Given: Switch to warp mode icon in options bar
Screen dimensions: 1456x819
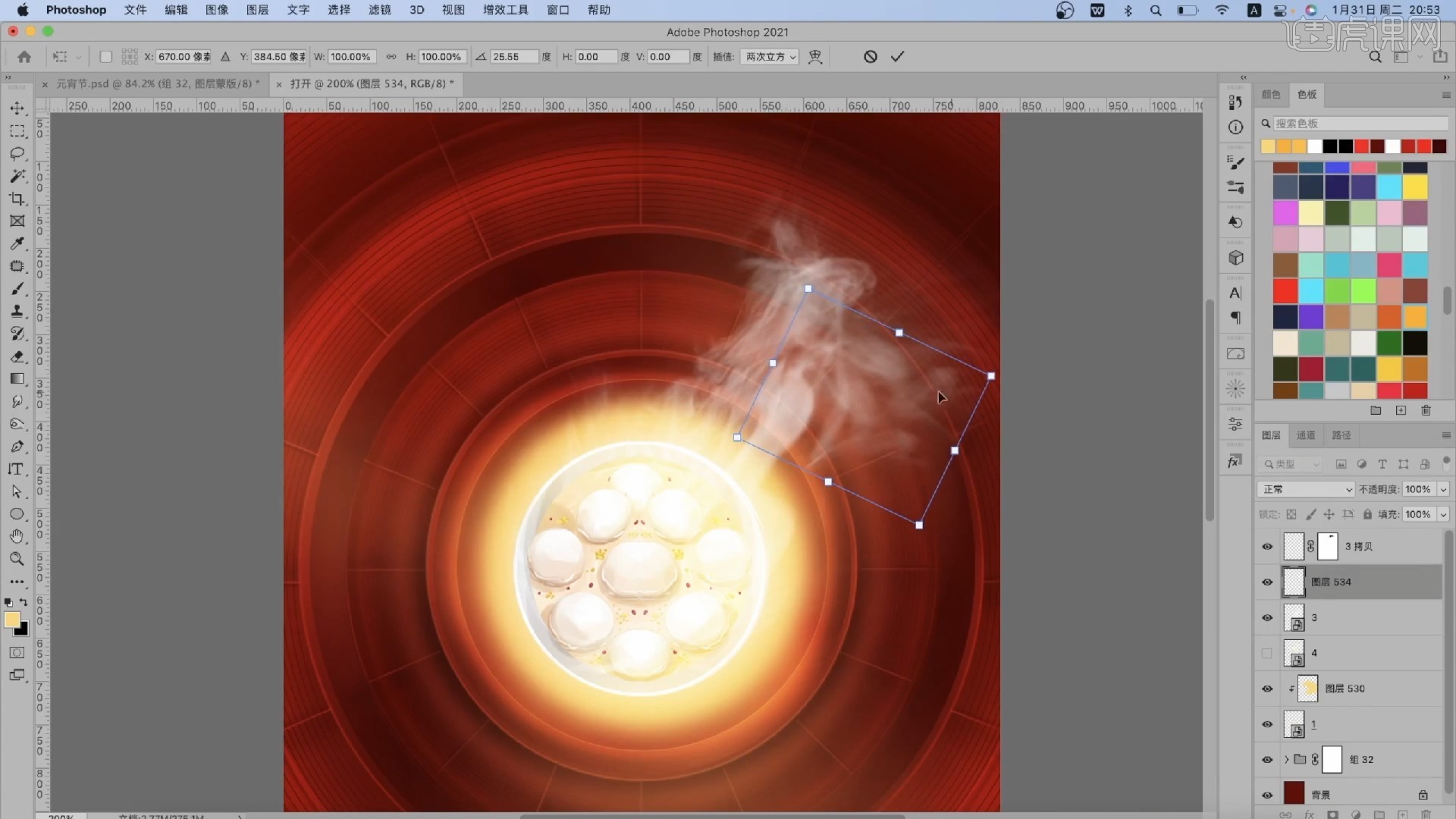Looking at the screenshot, I should [x=815, y=57].
